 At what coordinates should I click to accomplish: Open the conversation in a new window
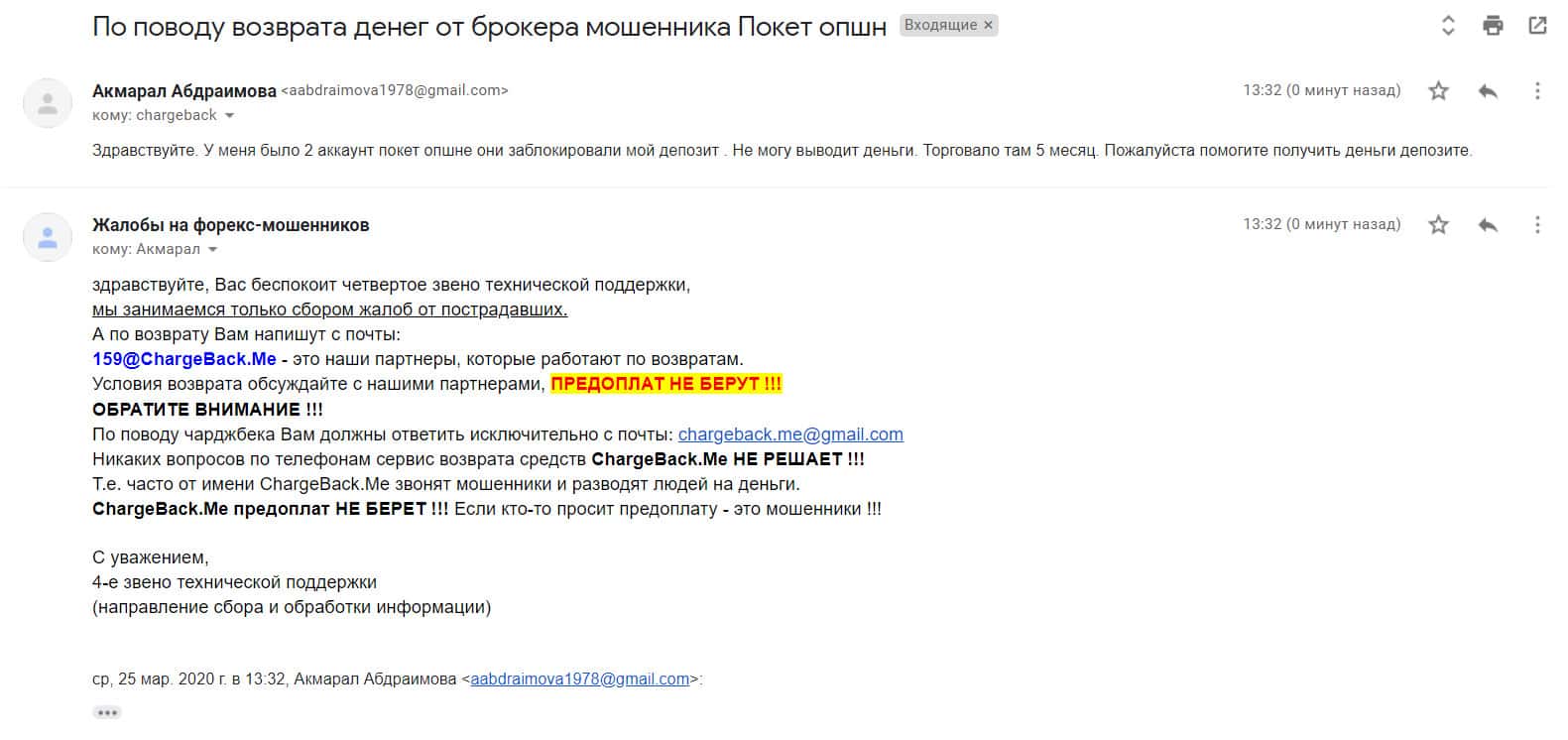point(1537,26)
